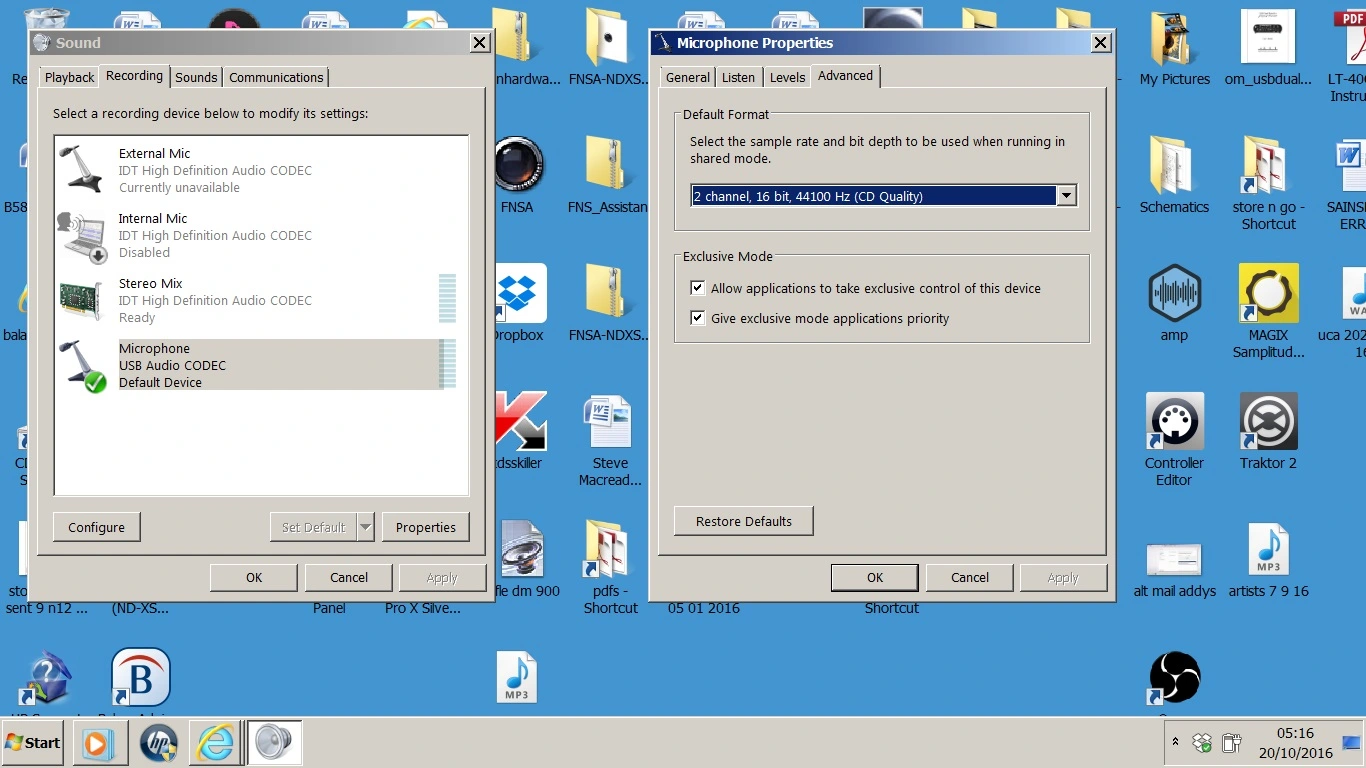Image resolution: width=1366 pixels, height=768 pixels.
Task: Open Traktor 2 desktop shortcut
Action: coord(1268,422)
